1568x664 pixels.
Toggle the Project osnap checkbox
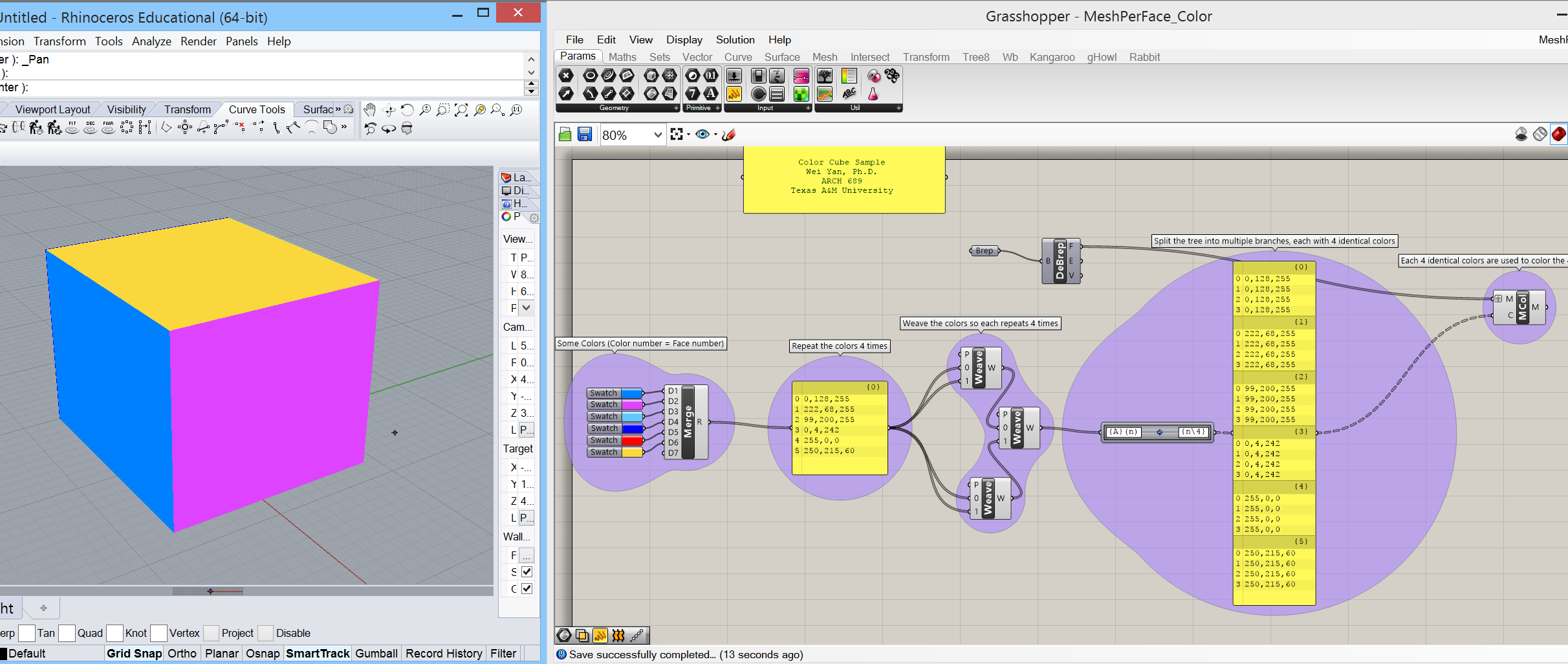tap(211, 633)
